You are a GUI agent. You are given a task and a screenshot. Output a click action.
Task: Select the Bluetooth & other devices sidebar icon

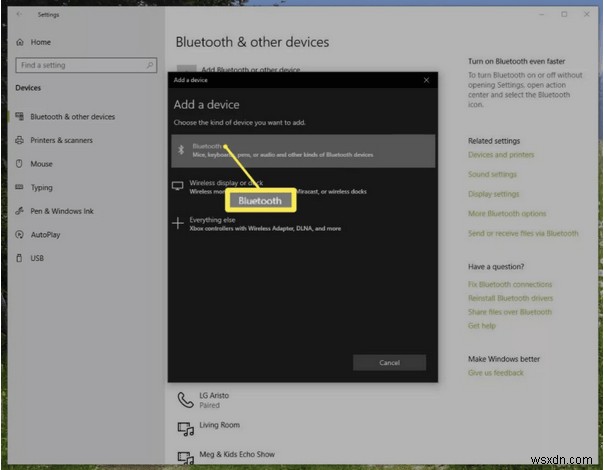pyautogui.click(x=19, y=116)
